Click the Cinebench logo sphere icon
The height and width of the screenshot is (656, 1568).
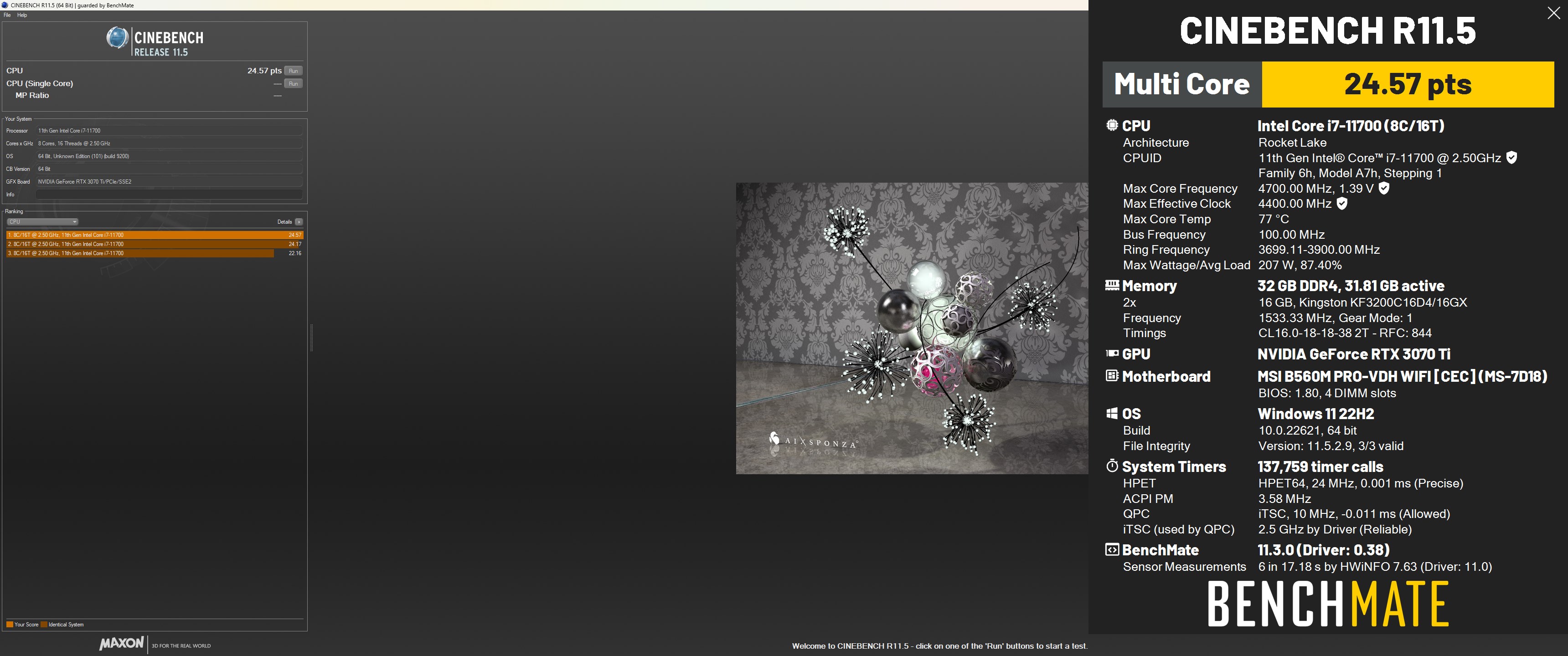[117, 38]
